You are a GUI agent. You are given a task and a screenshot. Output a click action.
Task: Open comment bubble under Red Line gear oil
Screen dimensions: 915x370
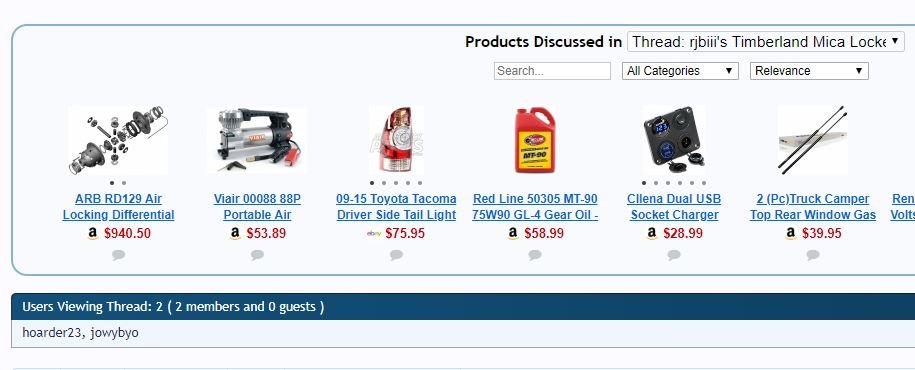pos(535,255)
